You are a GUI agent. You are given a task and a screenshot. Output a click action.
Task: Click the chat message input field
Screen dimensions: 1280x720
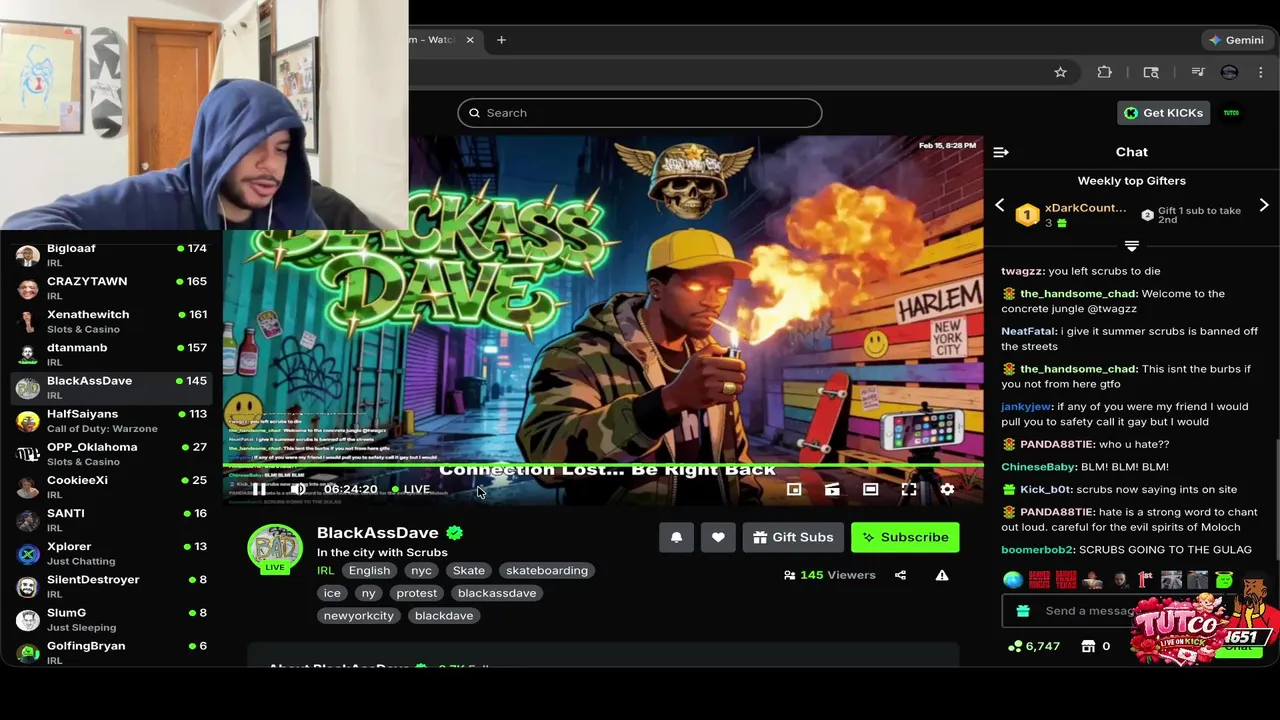pos(1088,611)
